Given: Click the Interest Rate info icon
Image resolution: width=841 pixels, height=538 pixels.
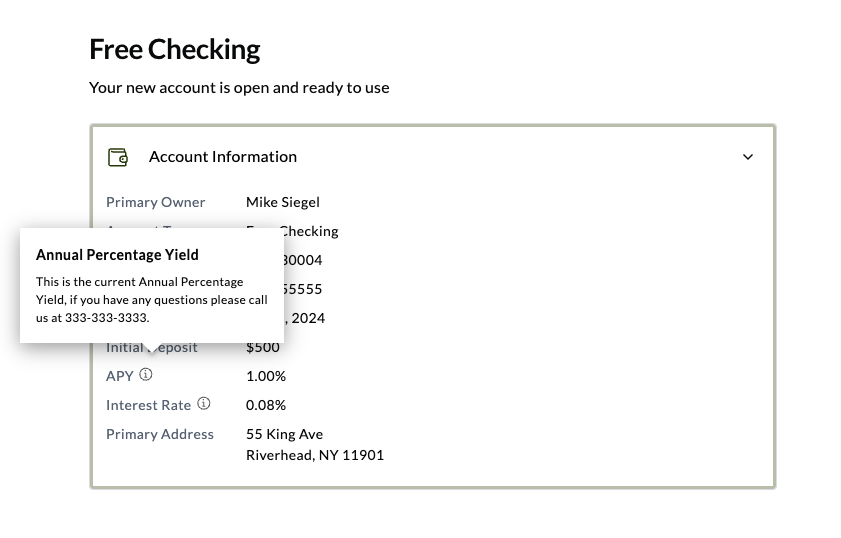Looking at the screenshot, I should [x=204, y=404].
